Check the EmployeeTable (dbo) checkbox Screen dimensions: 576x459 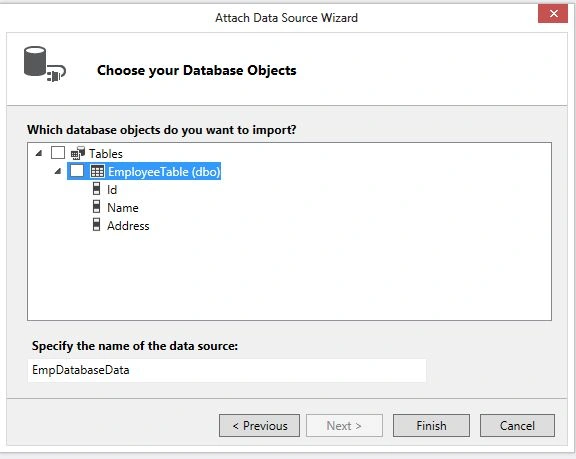pos(77,170)
